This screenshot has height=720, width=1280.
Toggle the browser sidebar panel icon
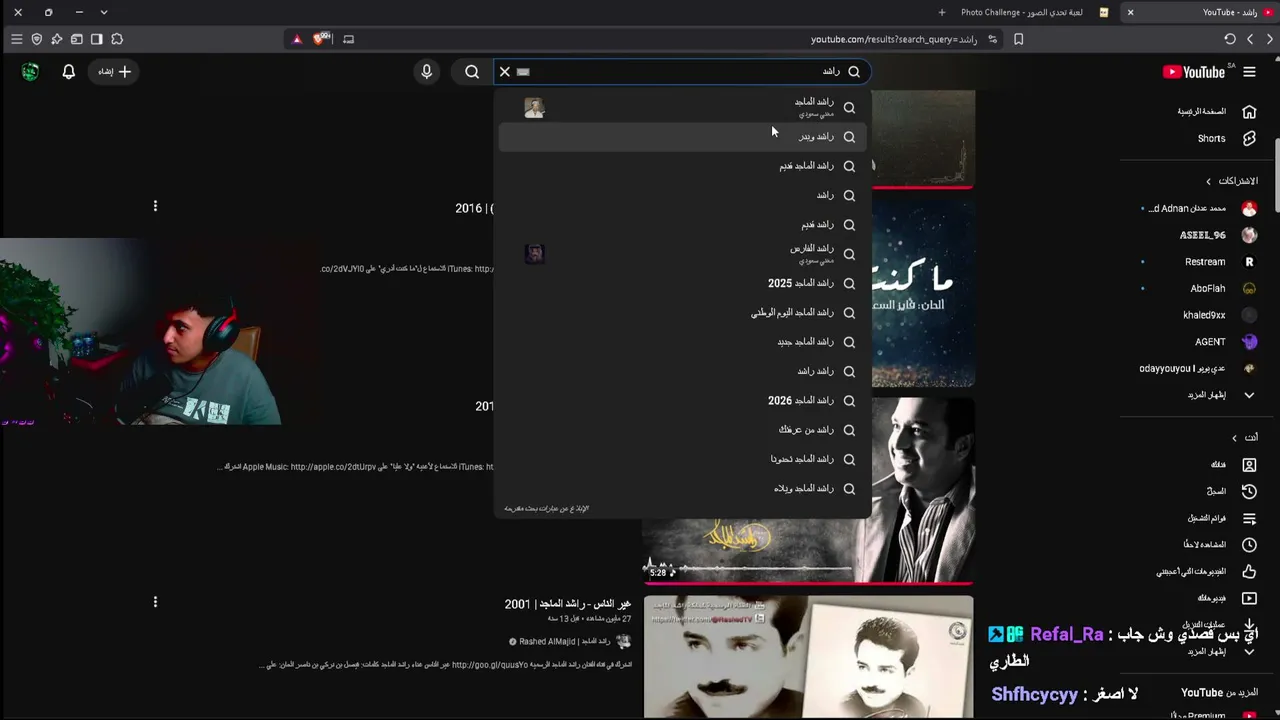[97, 39]
